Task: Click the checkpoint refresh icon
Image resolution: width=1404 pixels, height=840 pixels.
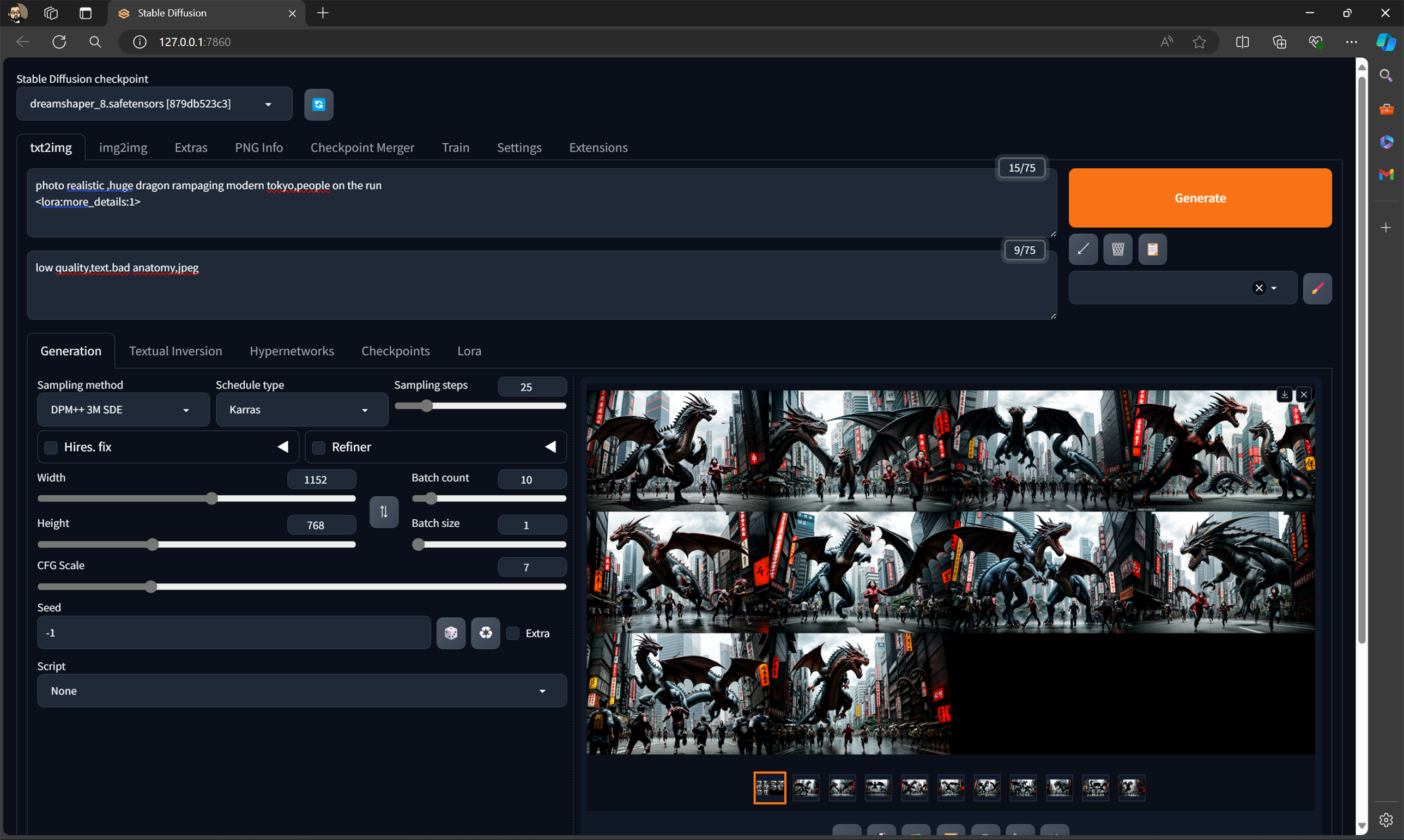Action: click(318, 104)
